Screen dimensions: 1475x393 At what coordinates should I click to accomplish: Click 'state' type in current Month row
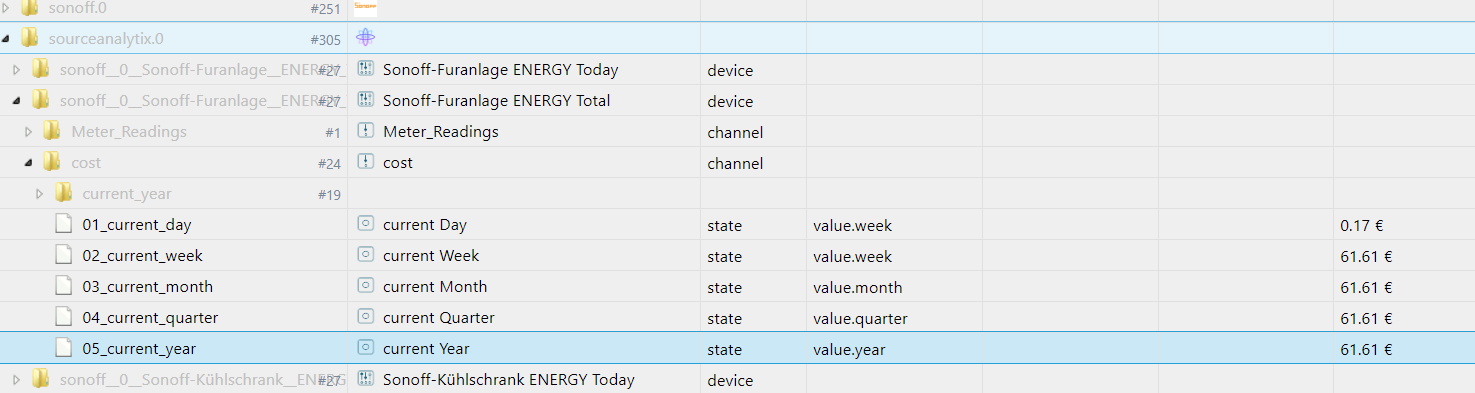724,288
